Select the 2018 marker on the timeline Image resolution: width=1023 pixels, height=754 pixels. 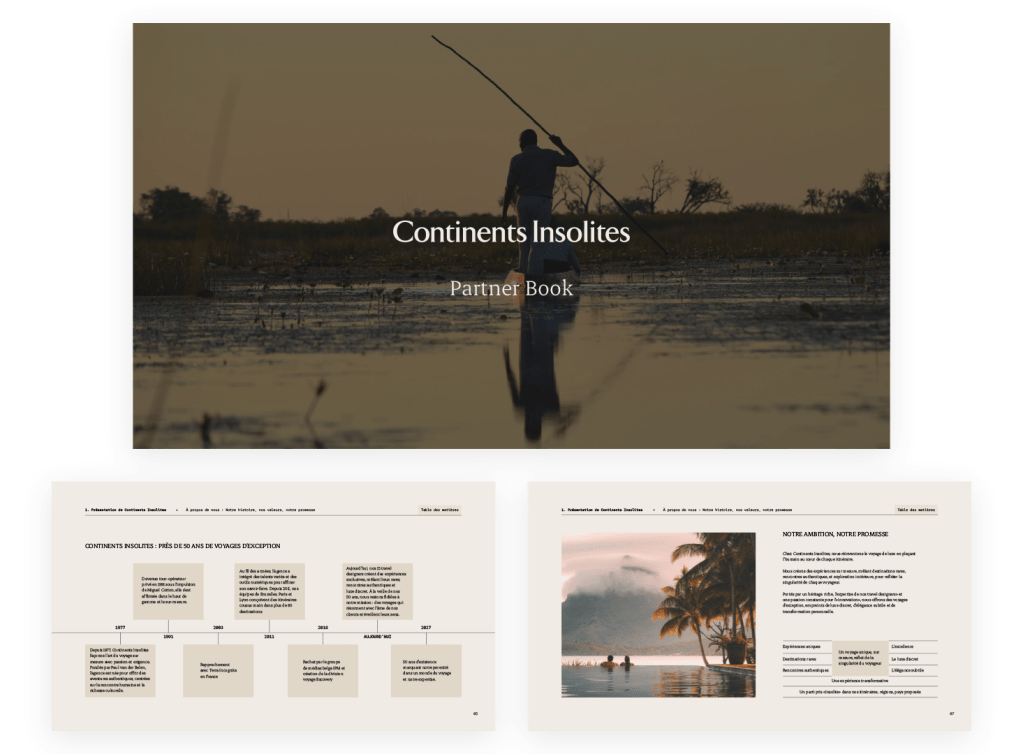point(322,628)
